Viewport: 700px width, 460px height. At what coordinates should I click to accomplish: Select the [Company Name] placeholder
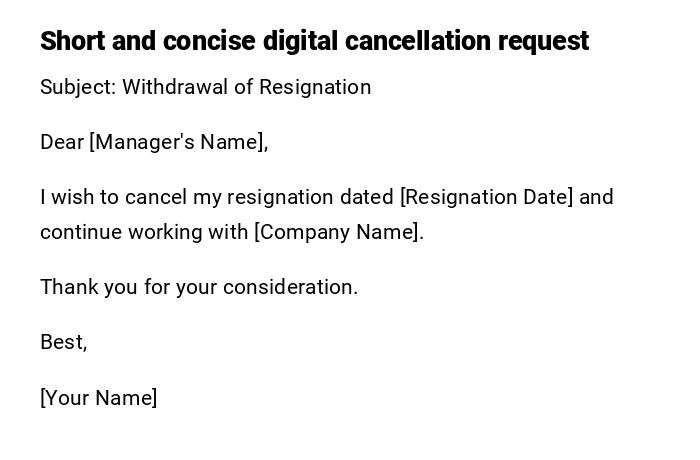pyautogui.click(x=338, y=232)
